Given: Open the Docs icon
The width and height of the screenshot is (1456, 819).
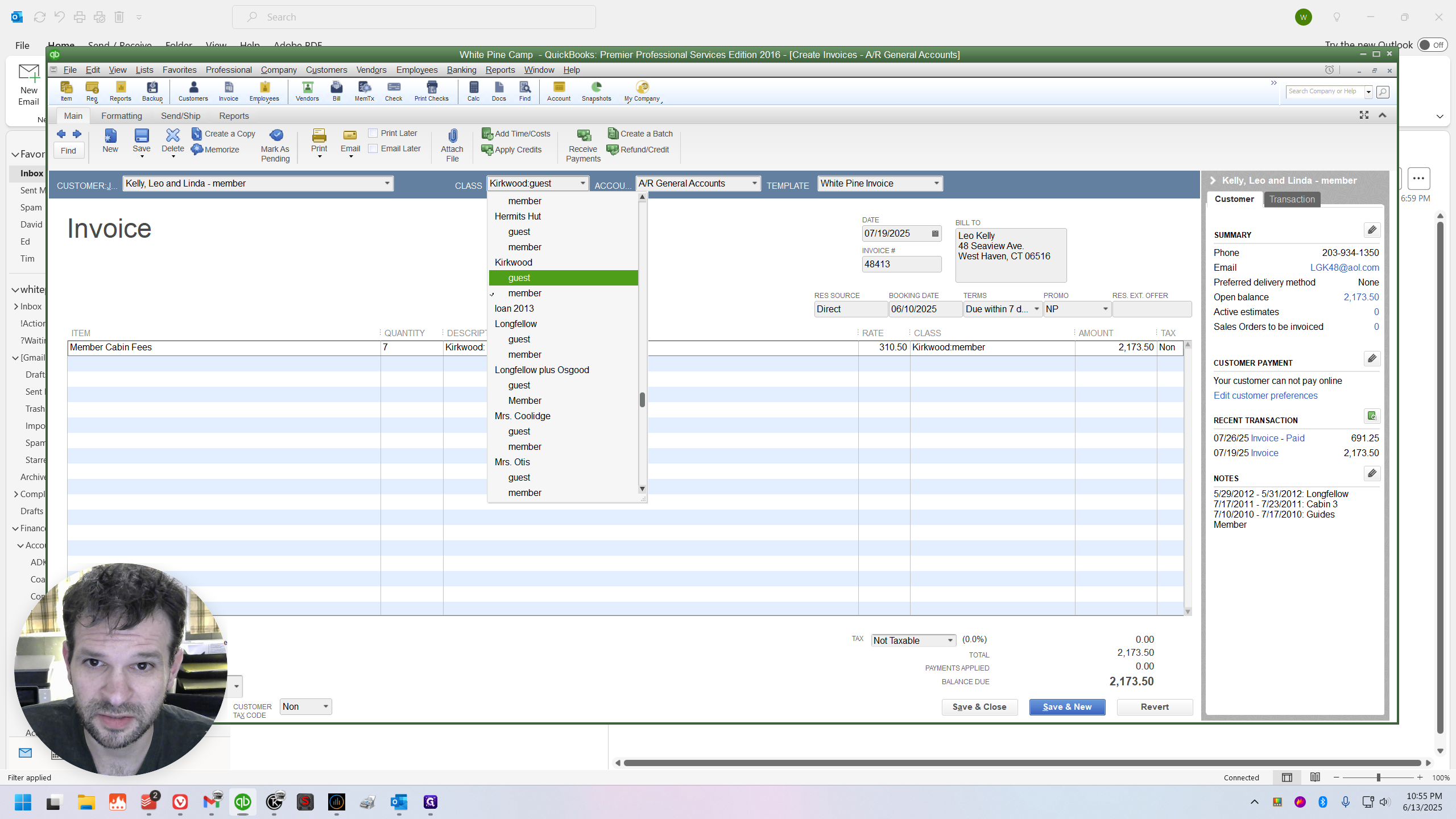Looking at the screenshot, I should pos(499,91).
